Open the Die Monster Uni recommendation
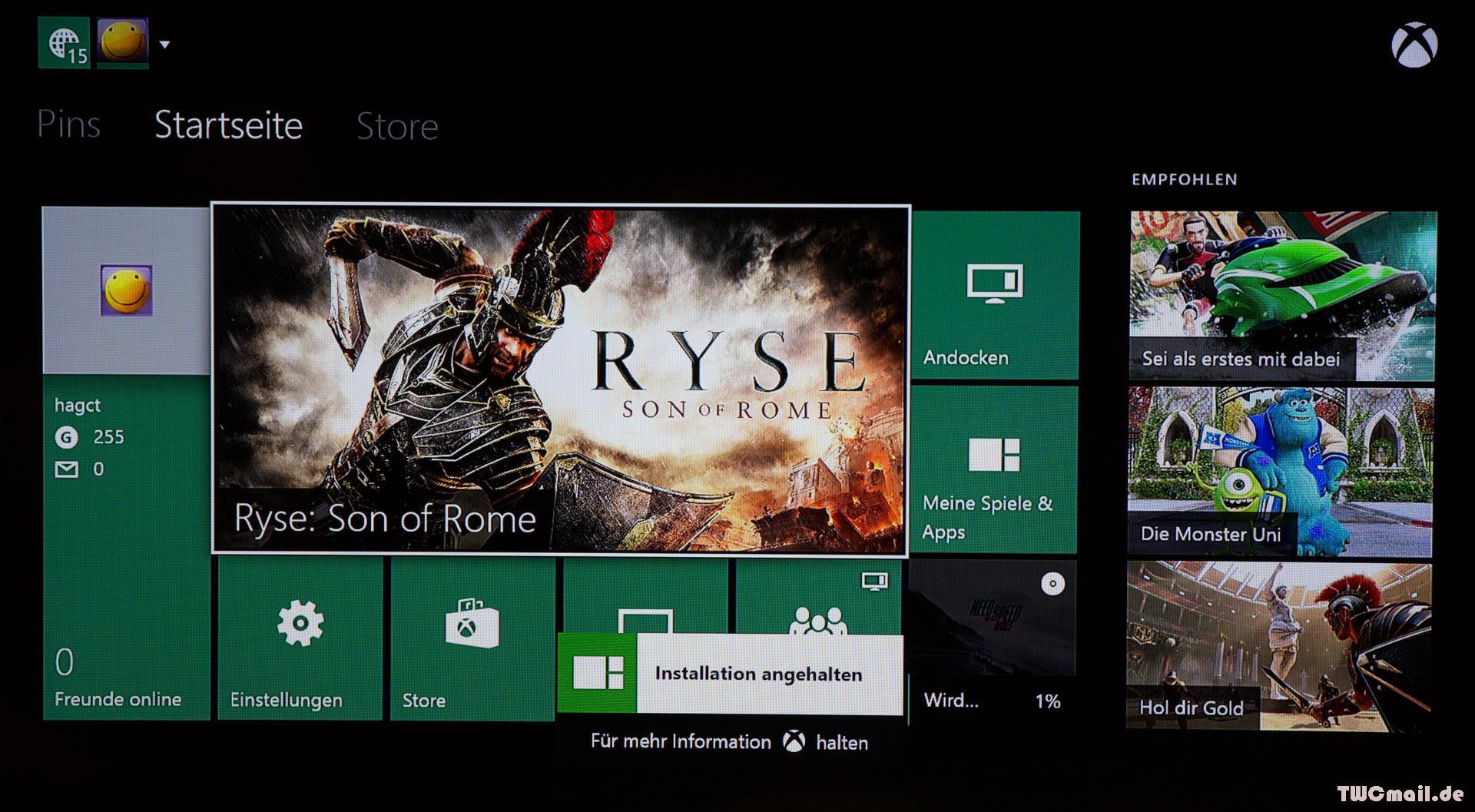 [x=1280, y=471]
